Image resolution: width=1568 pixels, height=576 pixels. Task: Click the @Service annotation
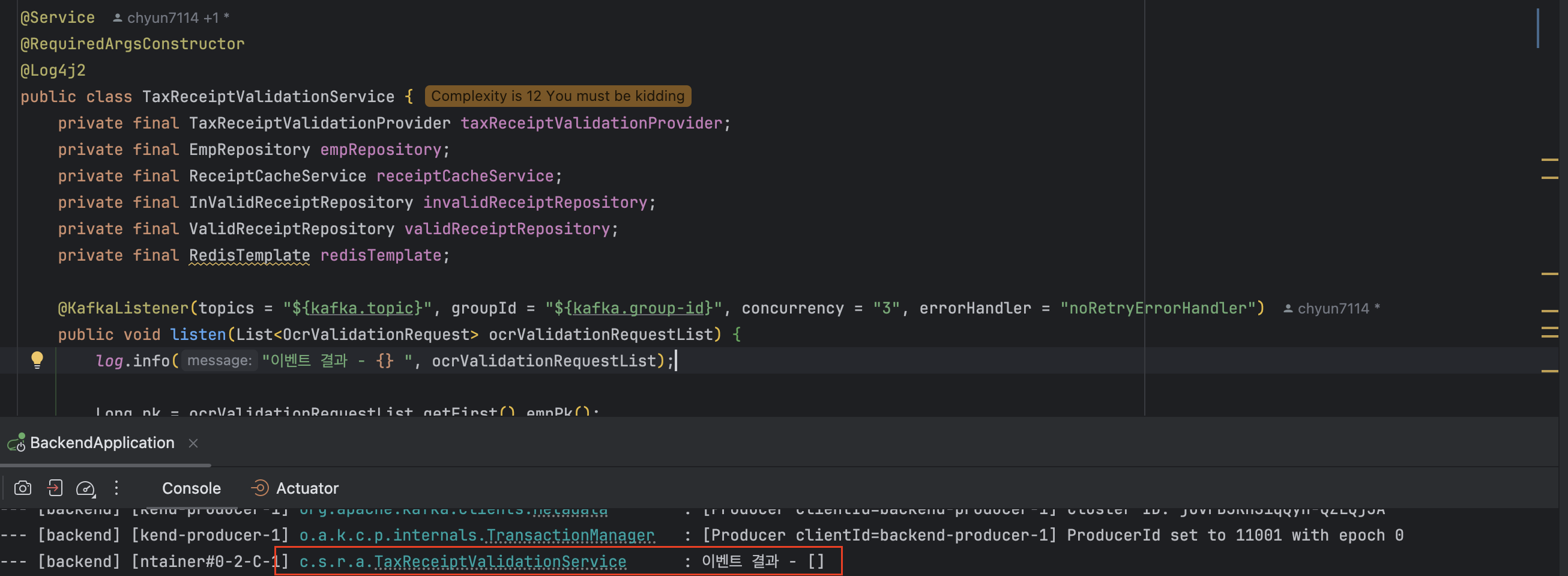[x=58, y=17]
